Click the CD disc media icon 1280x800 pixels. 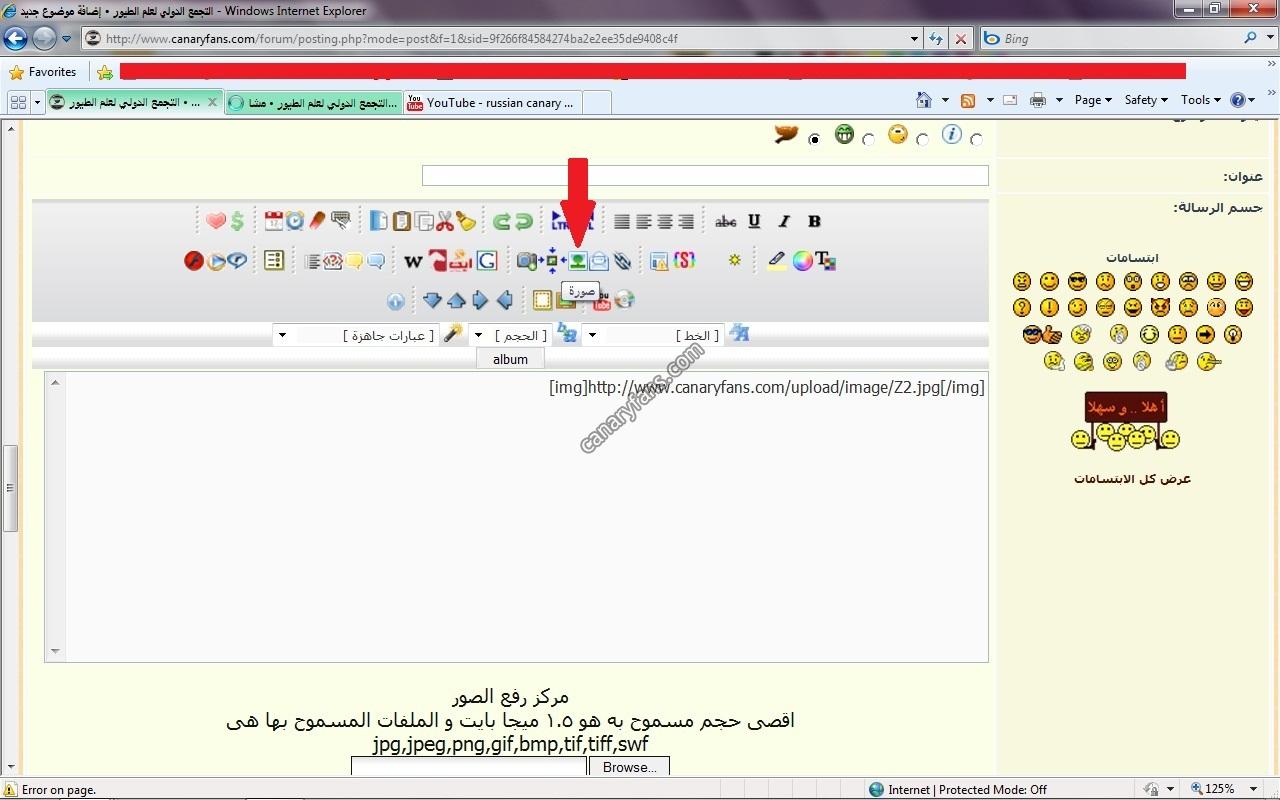pyautogui.click(x=624, y=299)
